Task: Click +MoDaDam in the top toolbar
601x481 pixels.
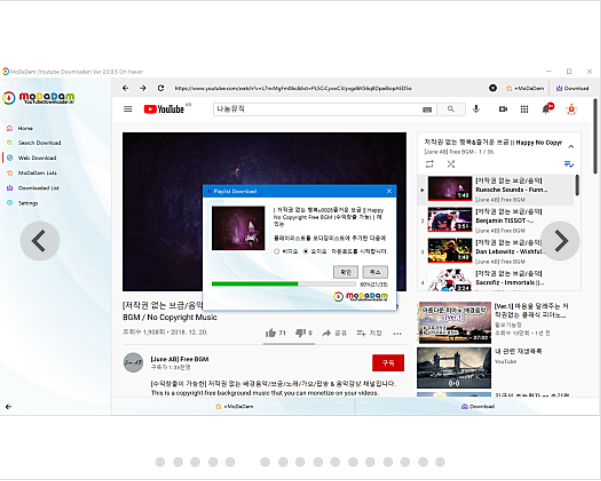Action: [x=525, y=88]
